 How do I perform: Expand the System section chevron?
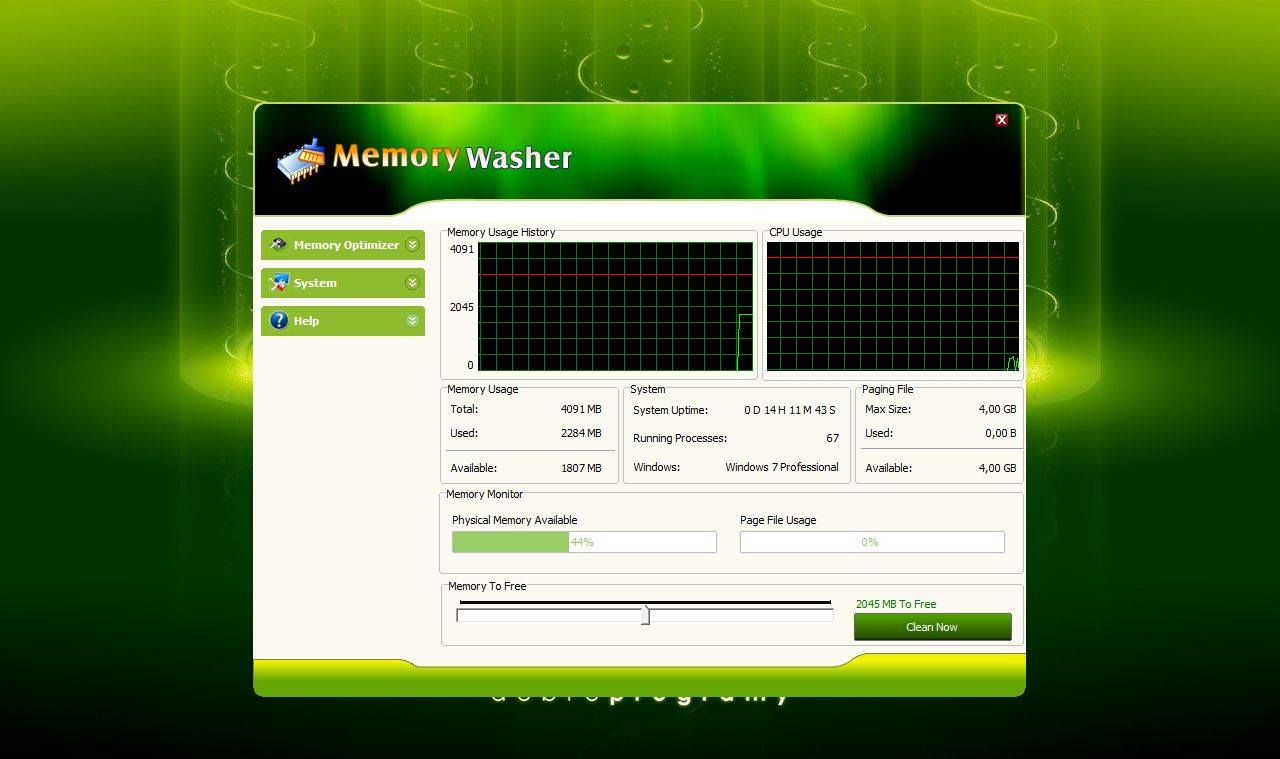[x=412, y=283]
